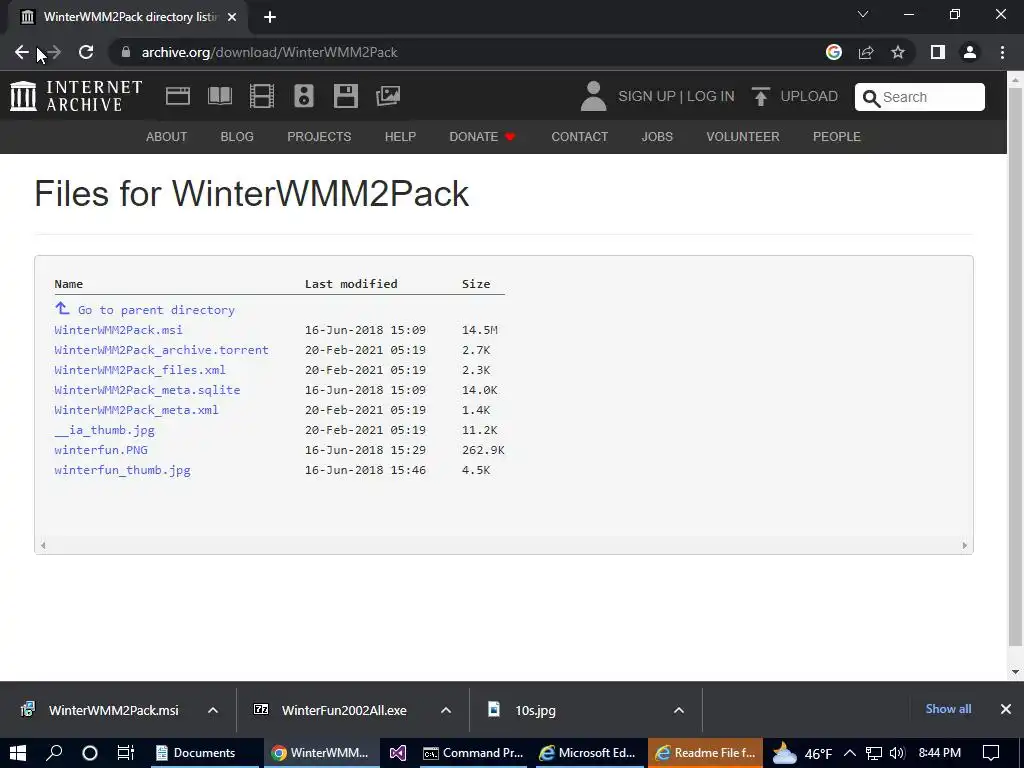Viewport: 1024px width, 768px height.
Task: Open the ABOUT menu item
Action: 167,137
